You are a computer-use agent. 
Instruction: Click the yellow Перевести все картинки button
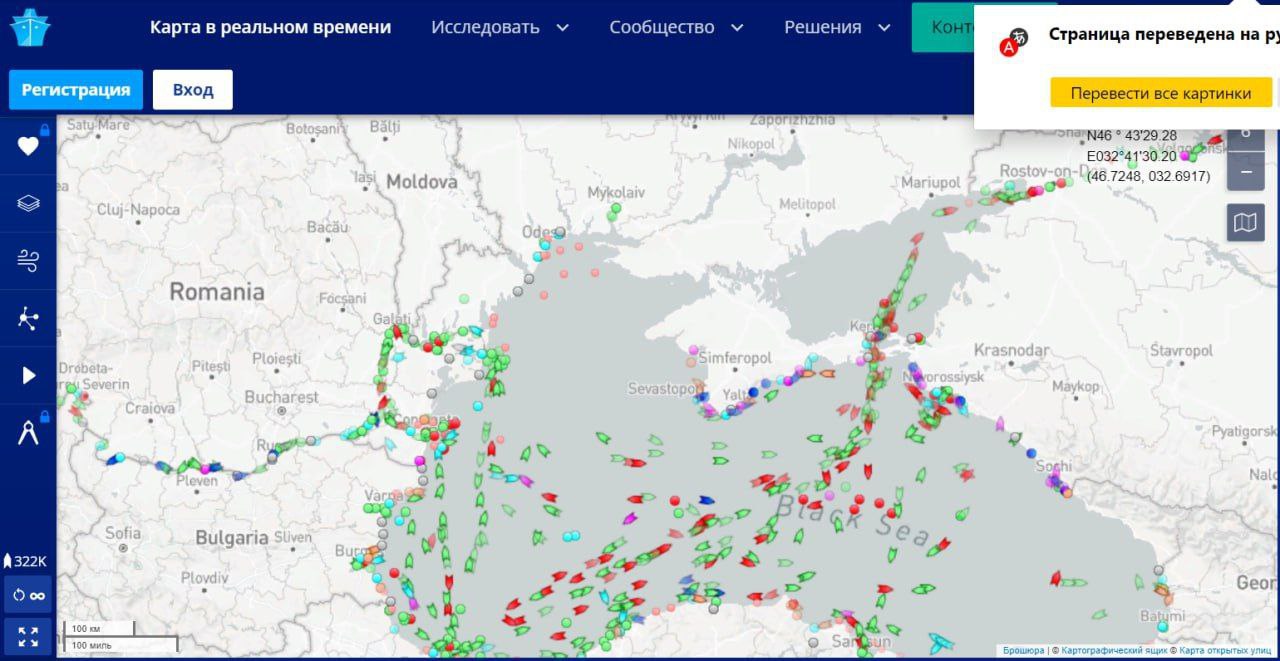click(1160, 93)
